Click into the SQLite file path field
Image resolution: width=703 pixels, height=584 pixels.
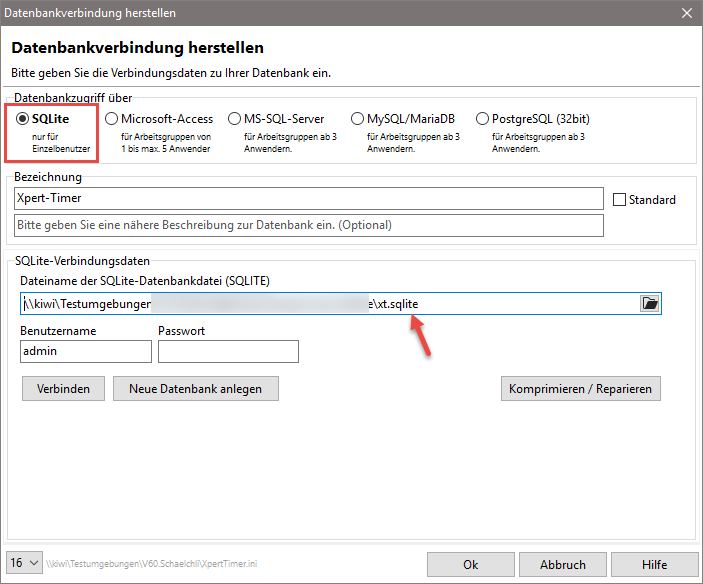click(x=328, y=303)
